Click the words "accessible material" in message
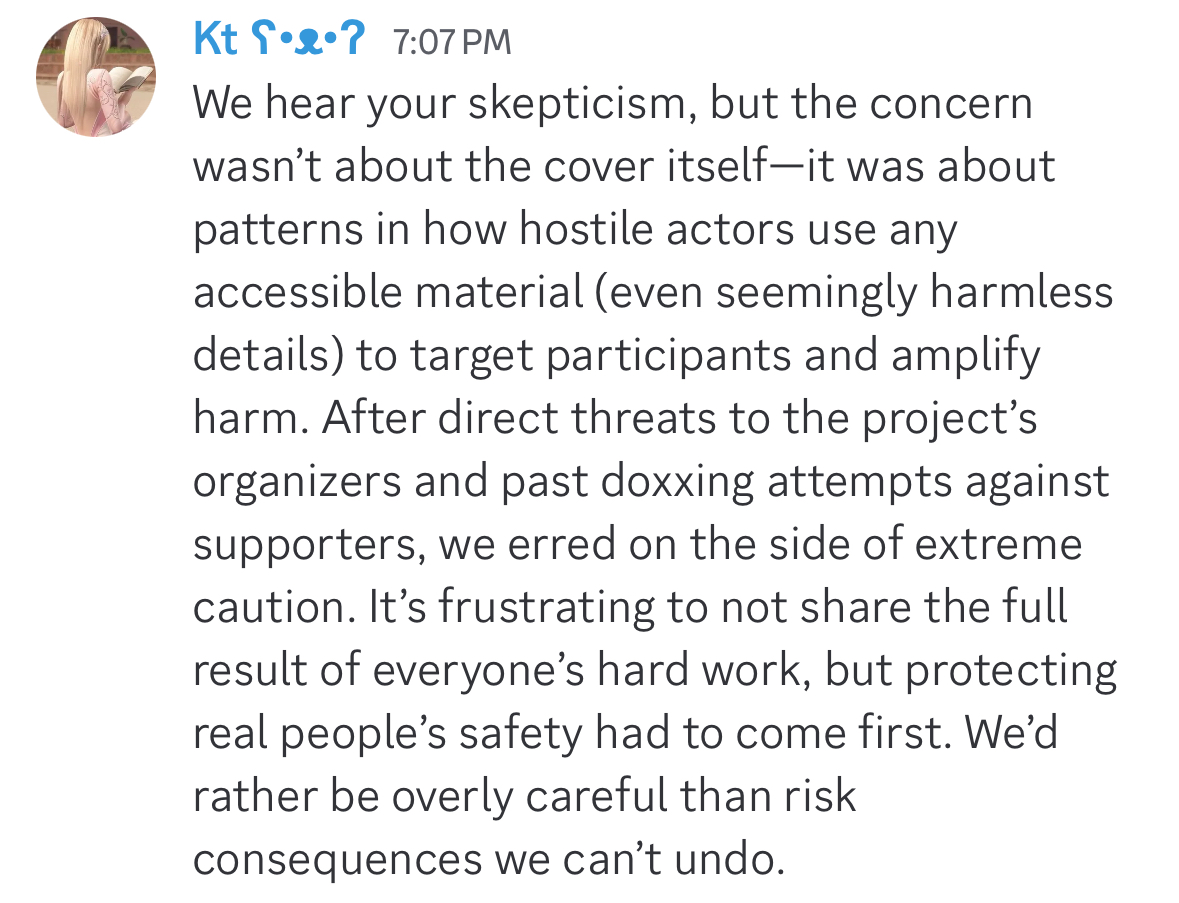 coord(389,292)
